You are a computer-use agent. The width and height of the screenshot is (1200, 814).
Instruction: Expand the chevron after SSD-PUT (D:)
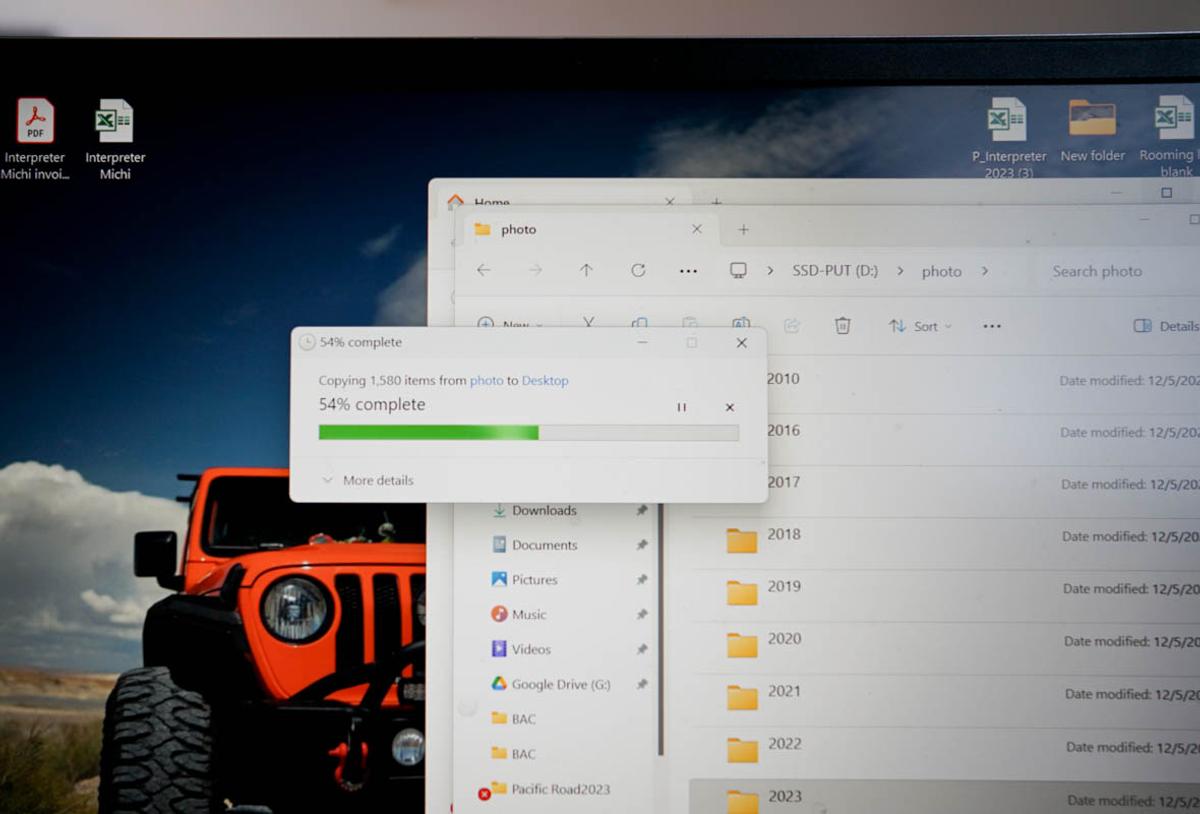(900, 271)
